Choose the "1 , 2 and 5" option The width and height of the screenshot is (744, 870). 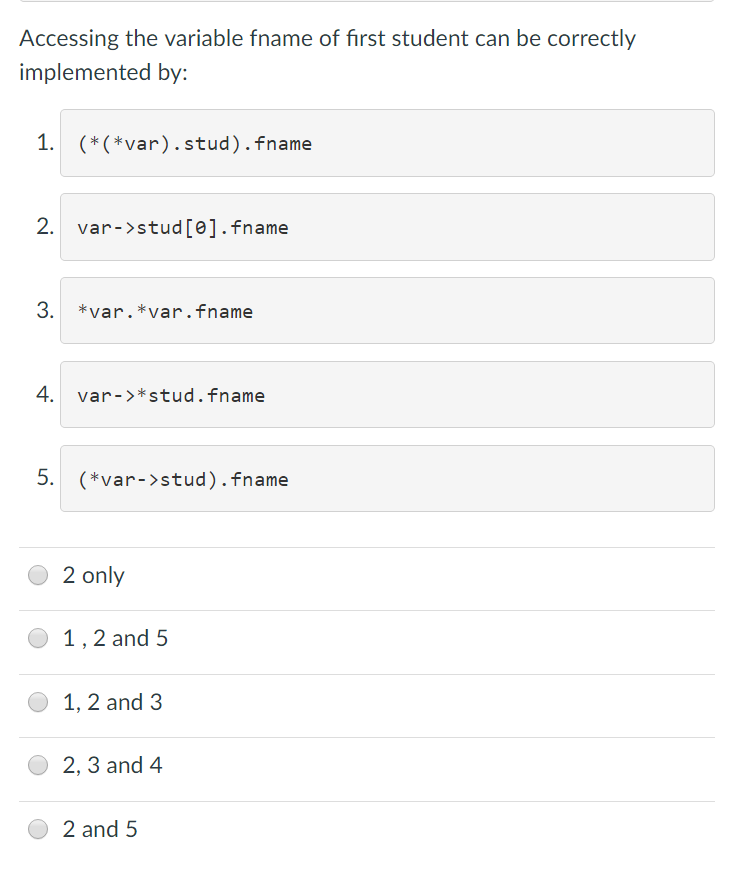click(x=38, y=638)
